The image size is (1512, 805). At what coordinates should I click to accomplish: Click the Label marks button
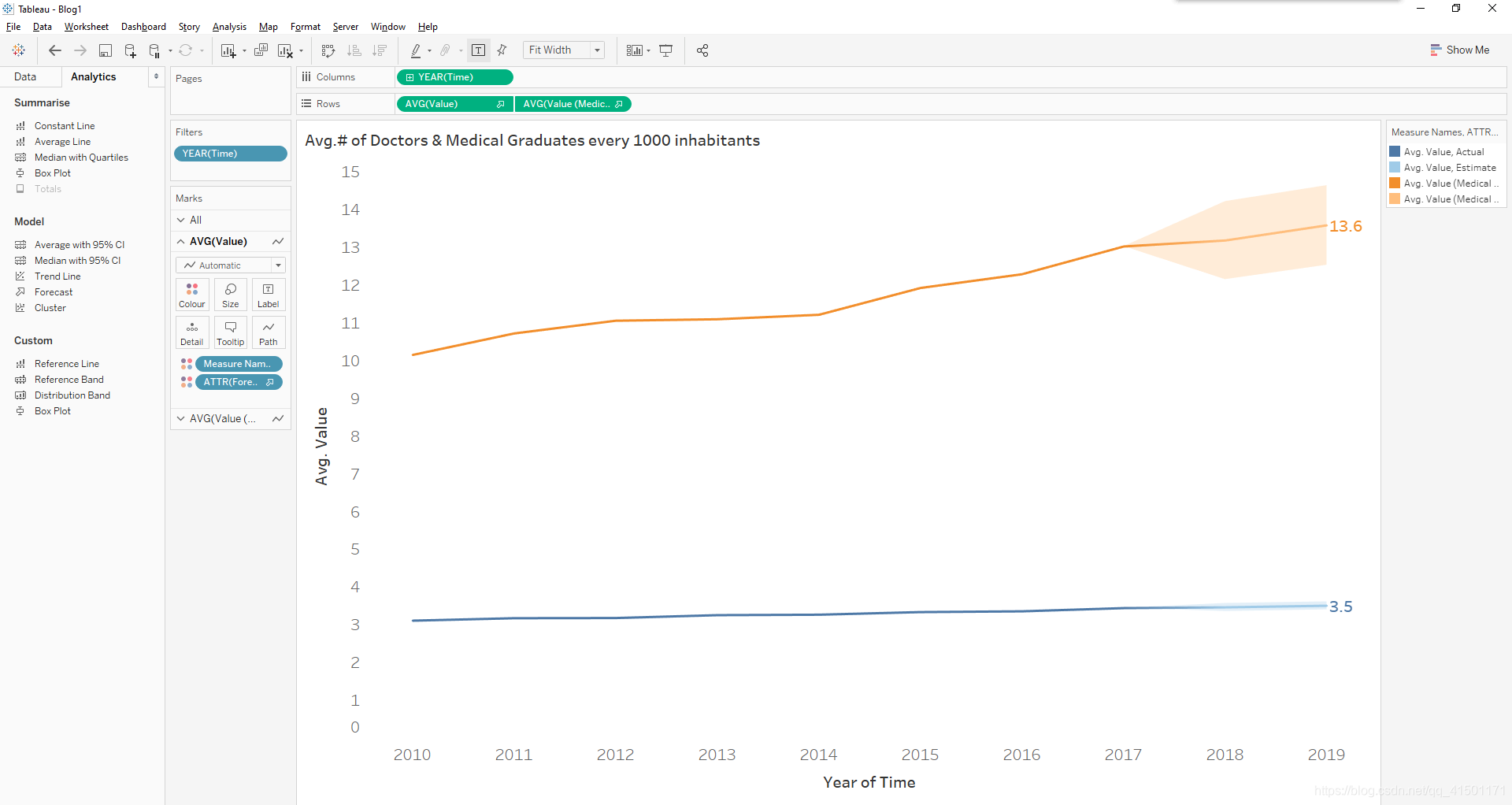pyautogui.click(x=269, y=295)
